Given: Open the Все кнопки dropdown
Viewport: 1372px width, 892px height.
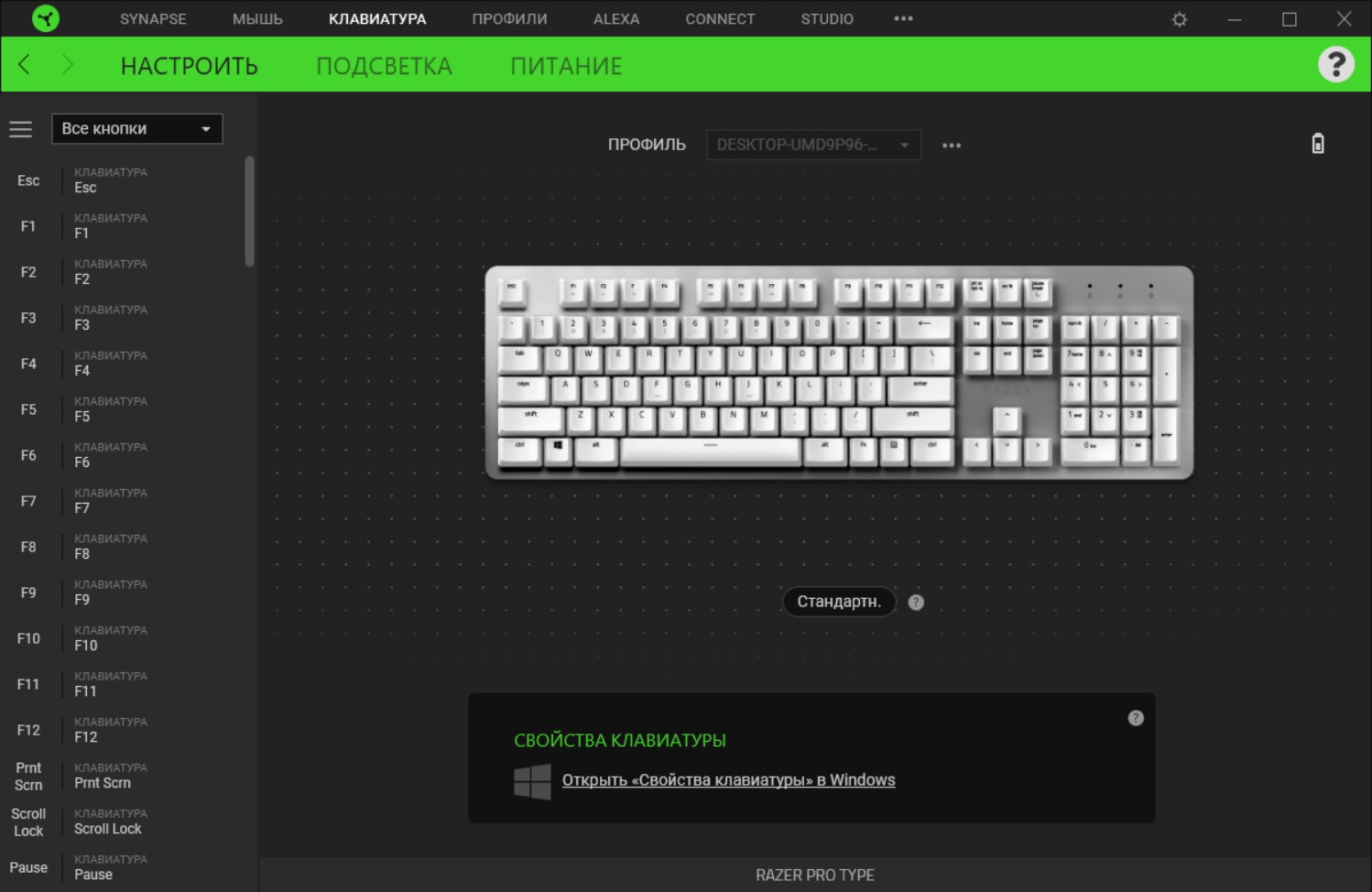Looking at the screenshot, I should pos(137,129).
